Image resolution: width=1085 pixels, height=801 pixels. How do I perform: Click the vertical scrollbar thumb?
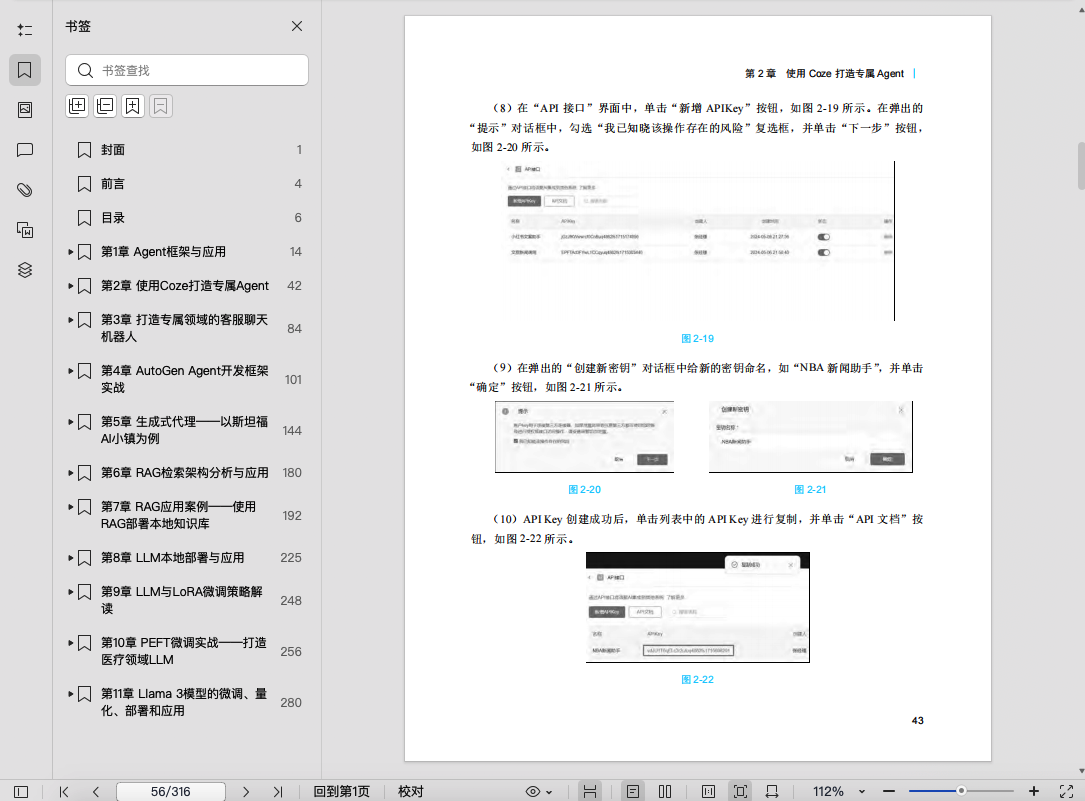(x=1081, y=166)
